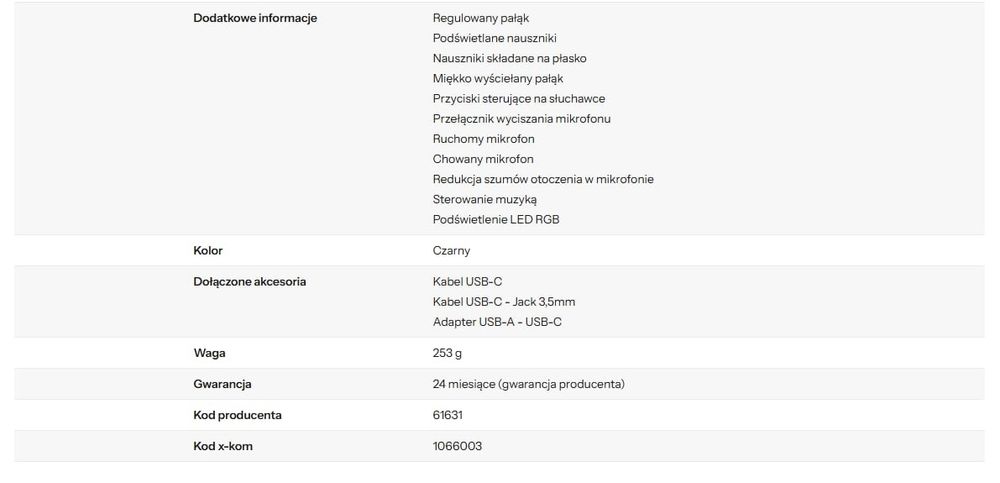Viewport: 1000px width, 483px height.
Task: Click the 'Regulowany pałąk' text
Action: coord(481,18)
